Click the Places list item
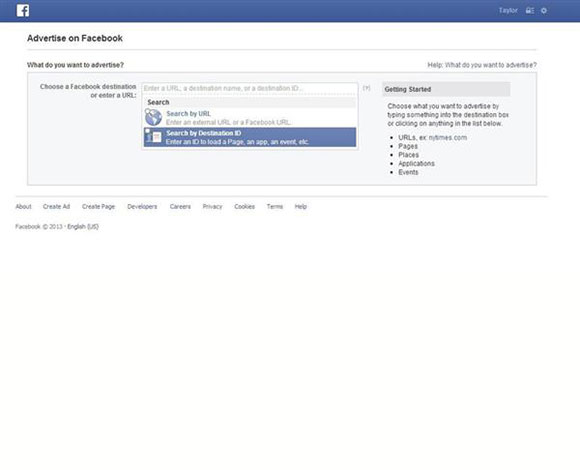The width and height of the screenshot is (580, 470). pyautogui.click(x=409, y=155)
